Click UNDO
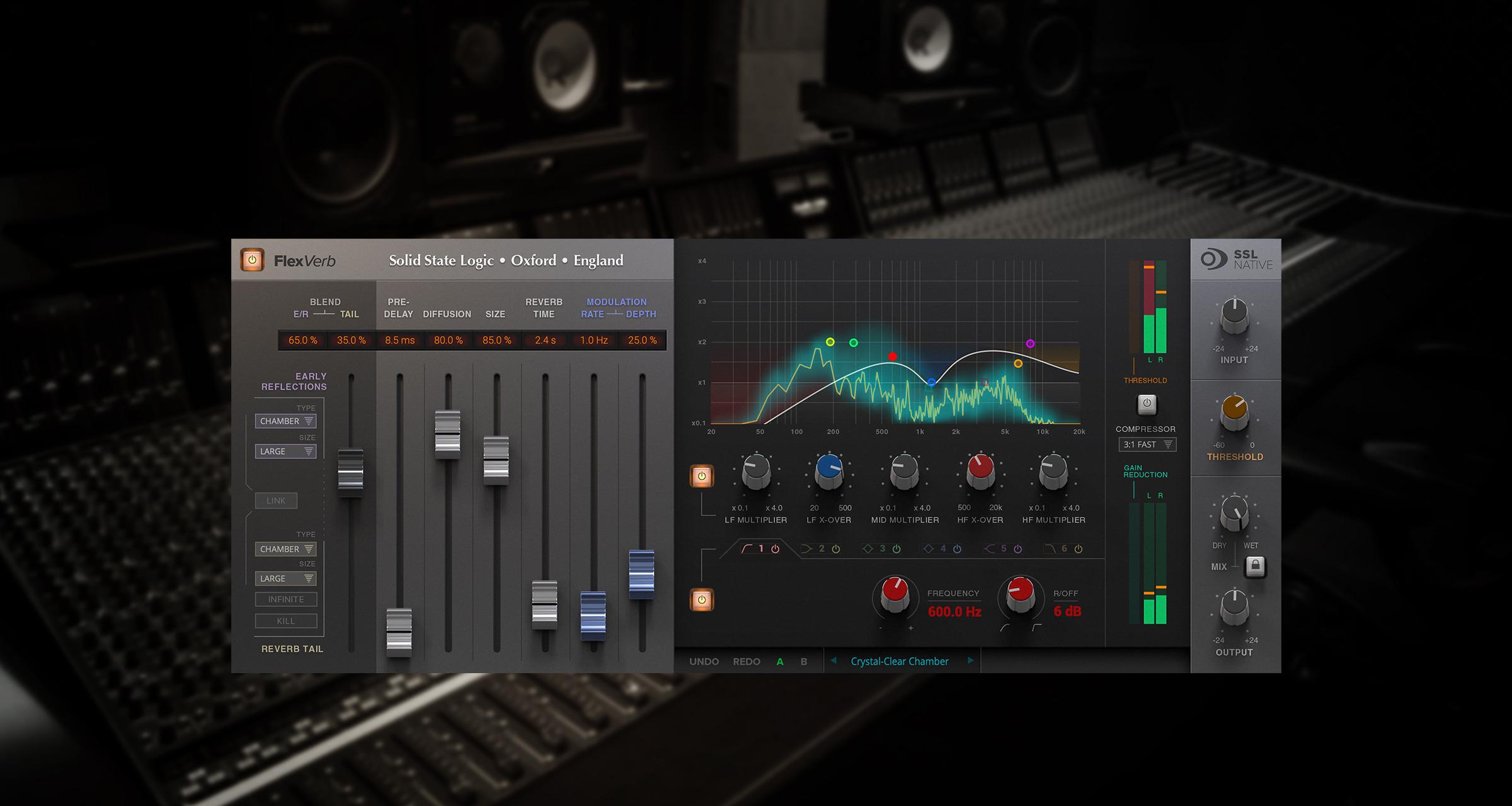Image resolution: width=1512 pixels, height=806 pixels. 704,662
